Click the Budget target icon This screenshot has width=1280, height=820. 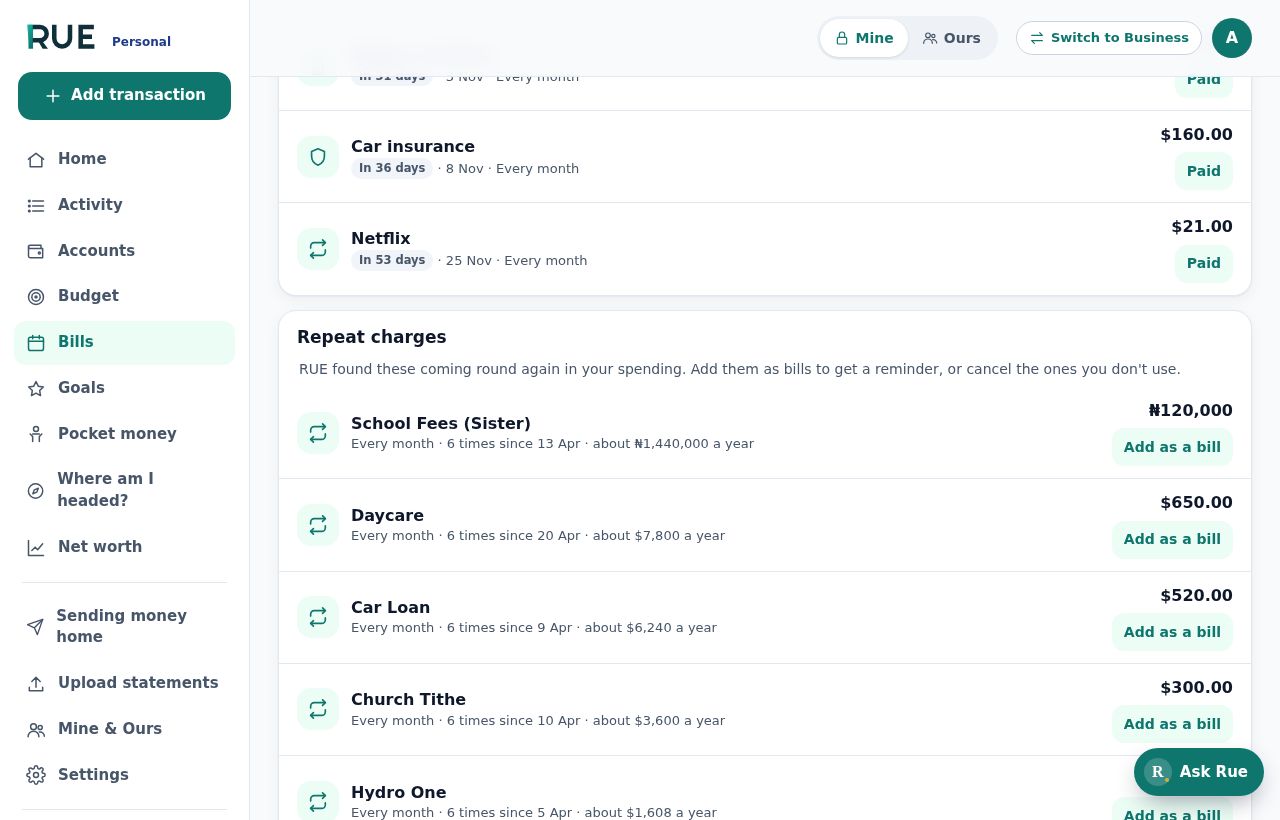(36, 296)
